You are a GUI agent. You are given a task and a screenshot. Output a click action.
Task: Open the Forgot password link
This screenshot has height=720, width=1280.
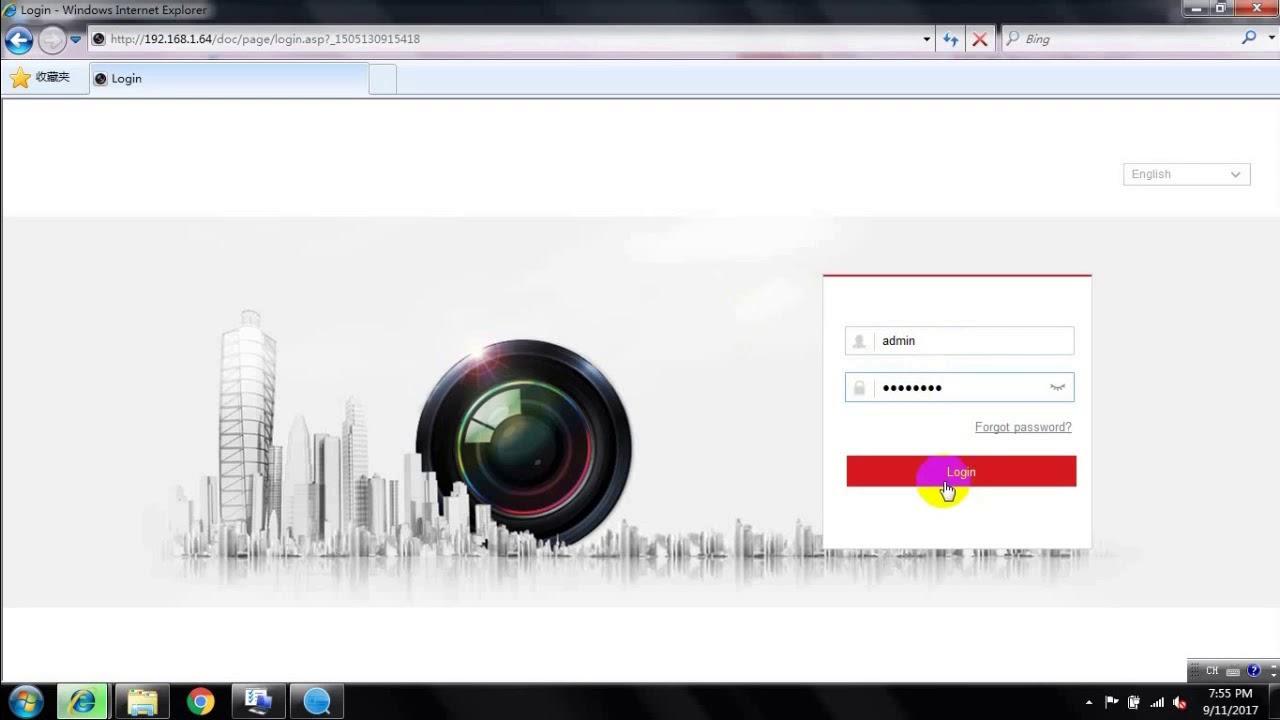(1023, 427)
